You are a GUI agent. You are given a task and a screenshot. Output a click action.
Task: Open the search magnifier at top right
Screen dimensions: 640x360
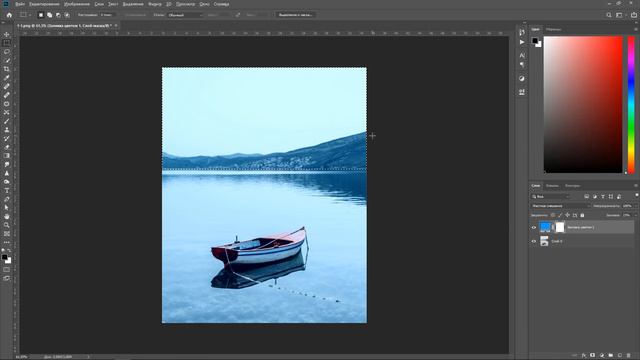coord(609,15)
